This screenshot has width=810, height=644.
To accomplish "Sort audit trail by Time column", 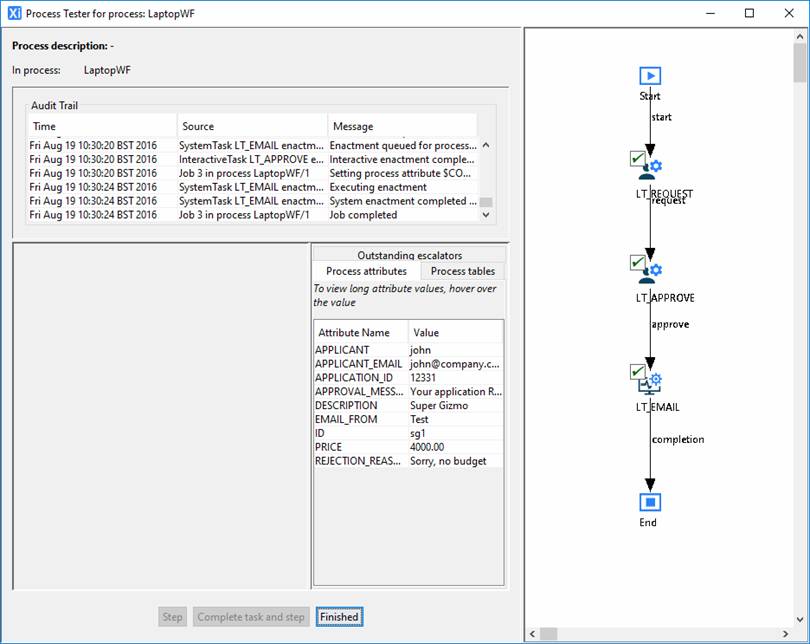I will coord(101,126).
